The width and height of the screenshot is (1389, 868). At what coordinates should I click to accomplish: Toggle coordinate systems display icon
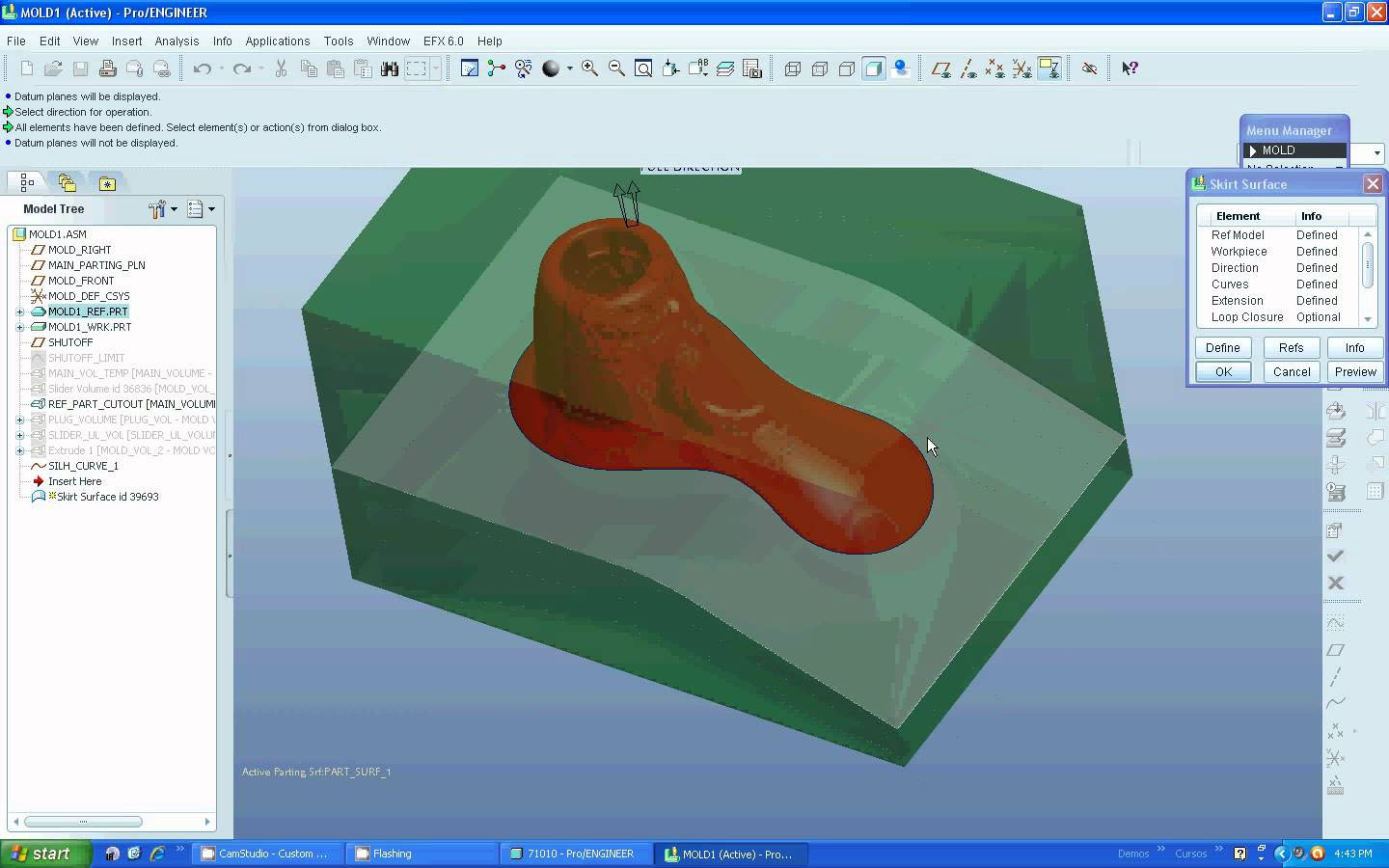click(x=1022, y=68)
